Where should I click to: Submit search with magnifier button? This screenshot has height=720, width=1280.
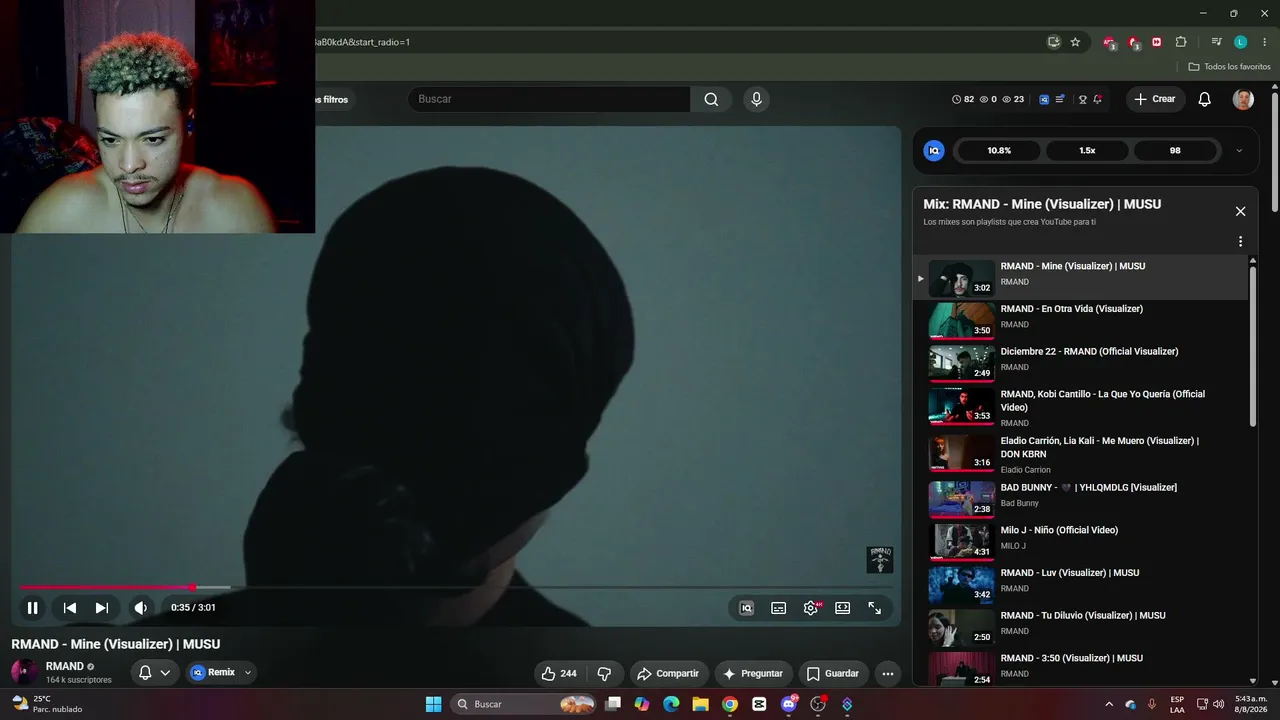pyautogui.click(x=711, y=99)
